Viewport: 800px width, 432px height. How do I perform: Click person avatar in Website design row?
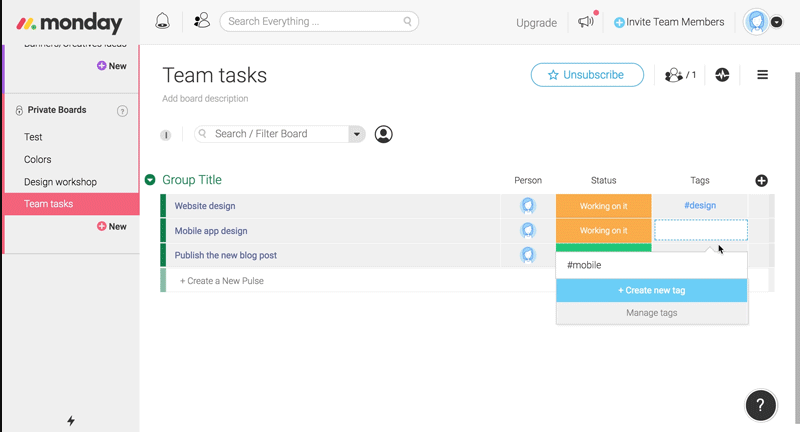click(528, 206)
